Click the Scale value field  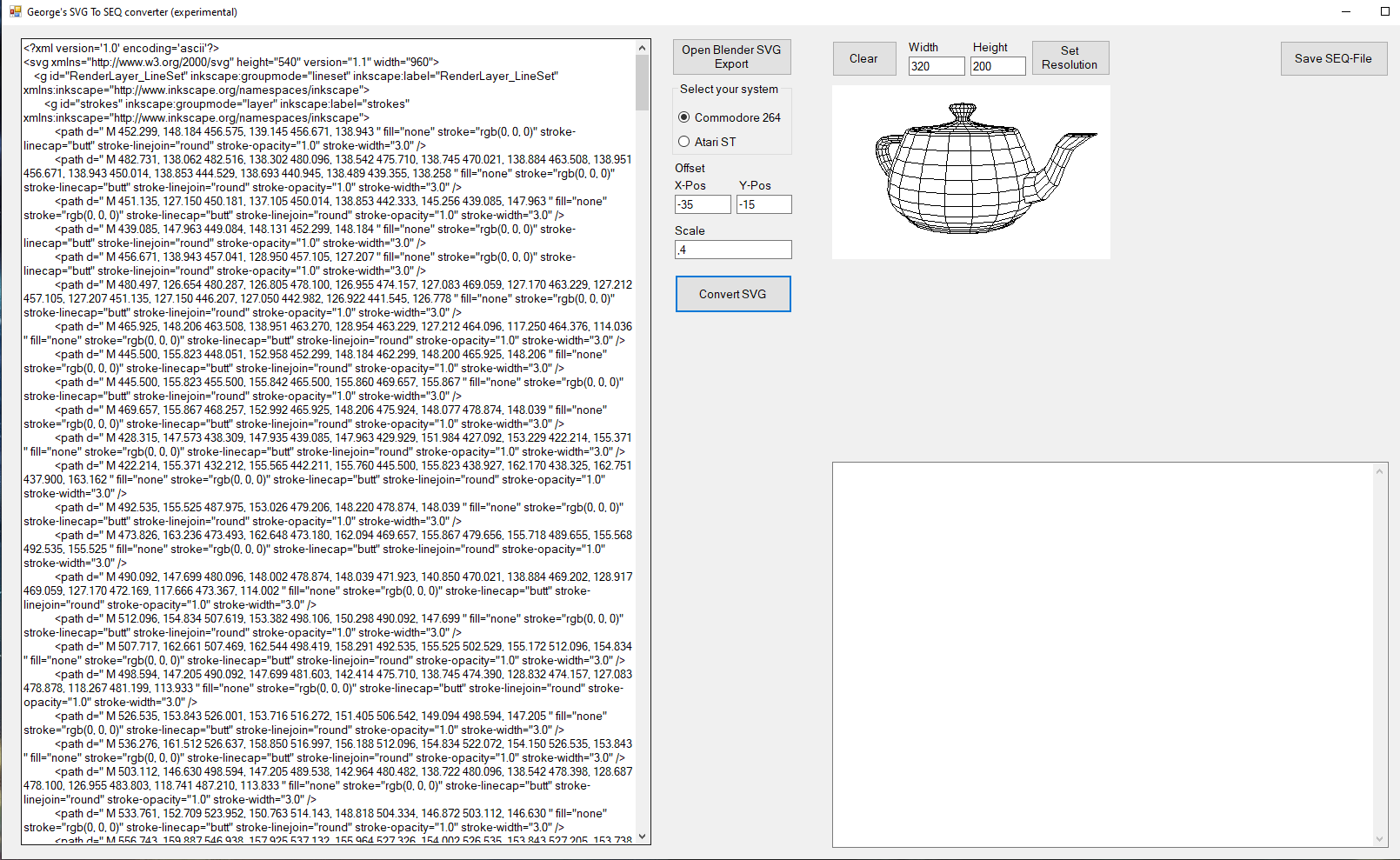click(x=733, y=250)
